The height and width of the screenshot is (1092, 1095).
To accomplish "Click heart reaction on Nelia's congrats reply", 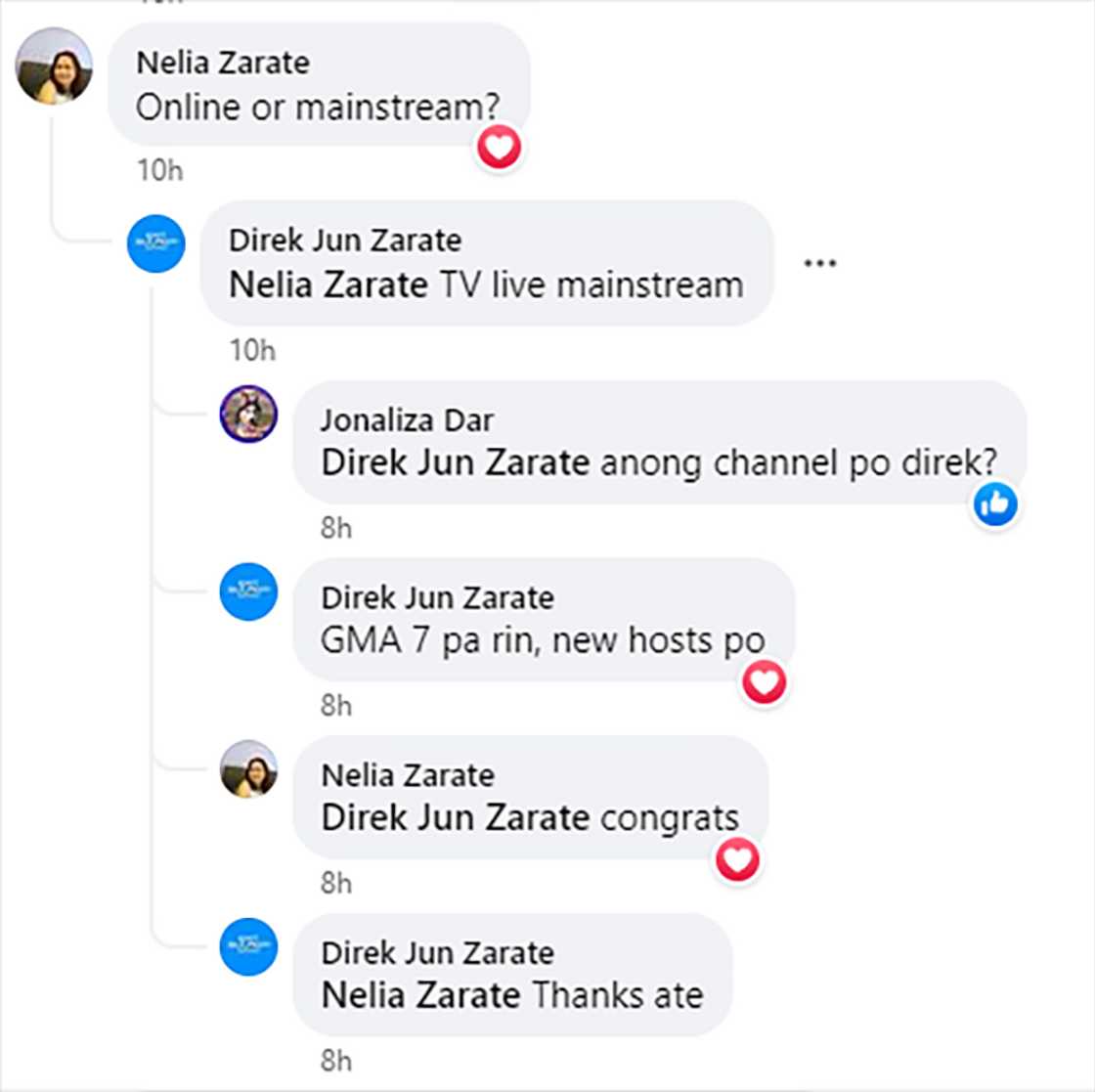I will 737,859.
